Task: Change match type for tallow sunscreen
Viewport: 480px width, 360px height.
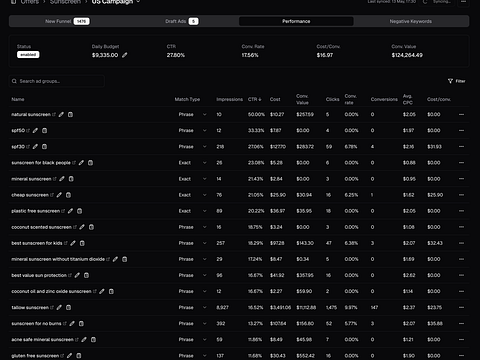Action: pos(192,307)
